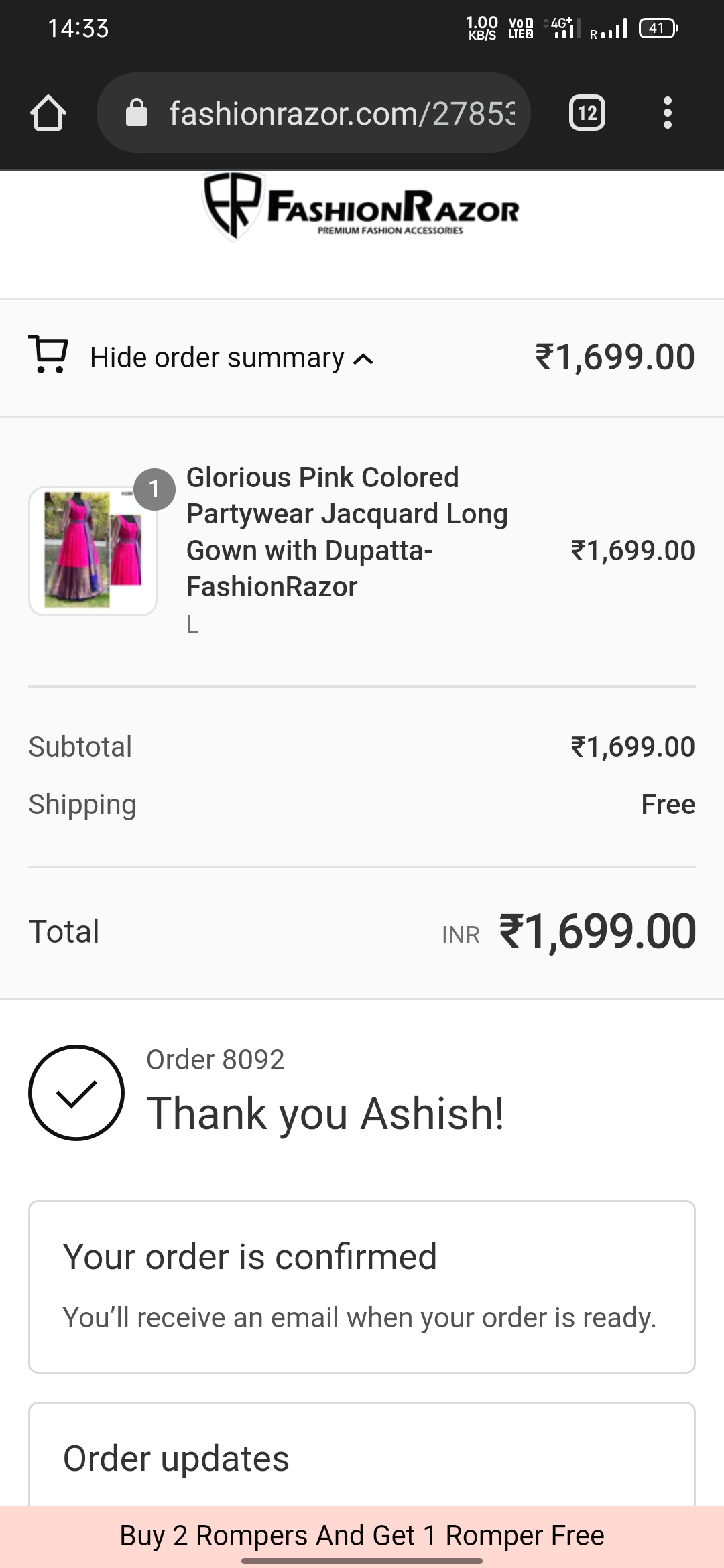Open the pink gown product thumbnail
This screenshot has width=724, height=1568.
coord(93,551)
